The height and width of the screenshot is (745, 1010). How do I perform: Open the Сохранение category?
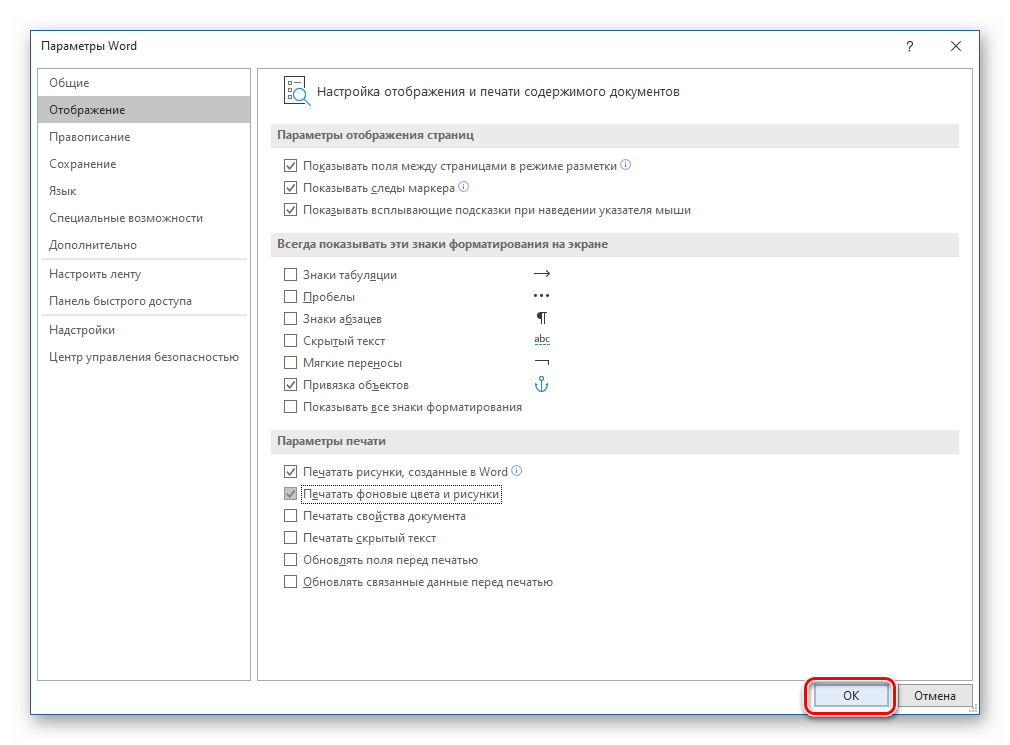[x=144, y=164]
